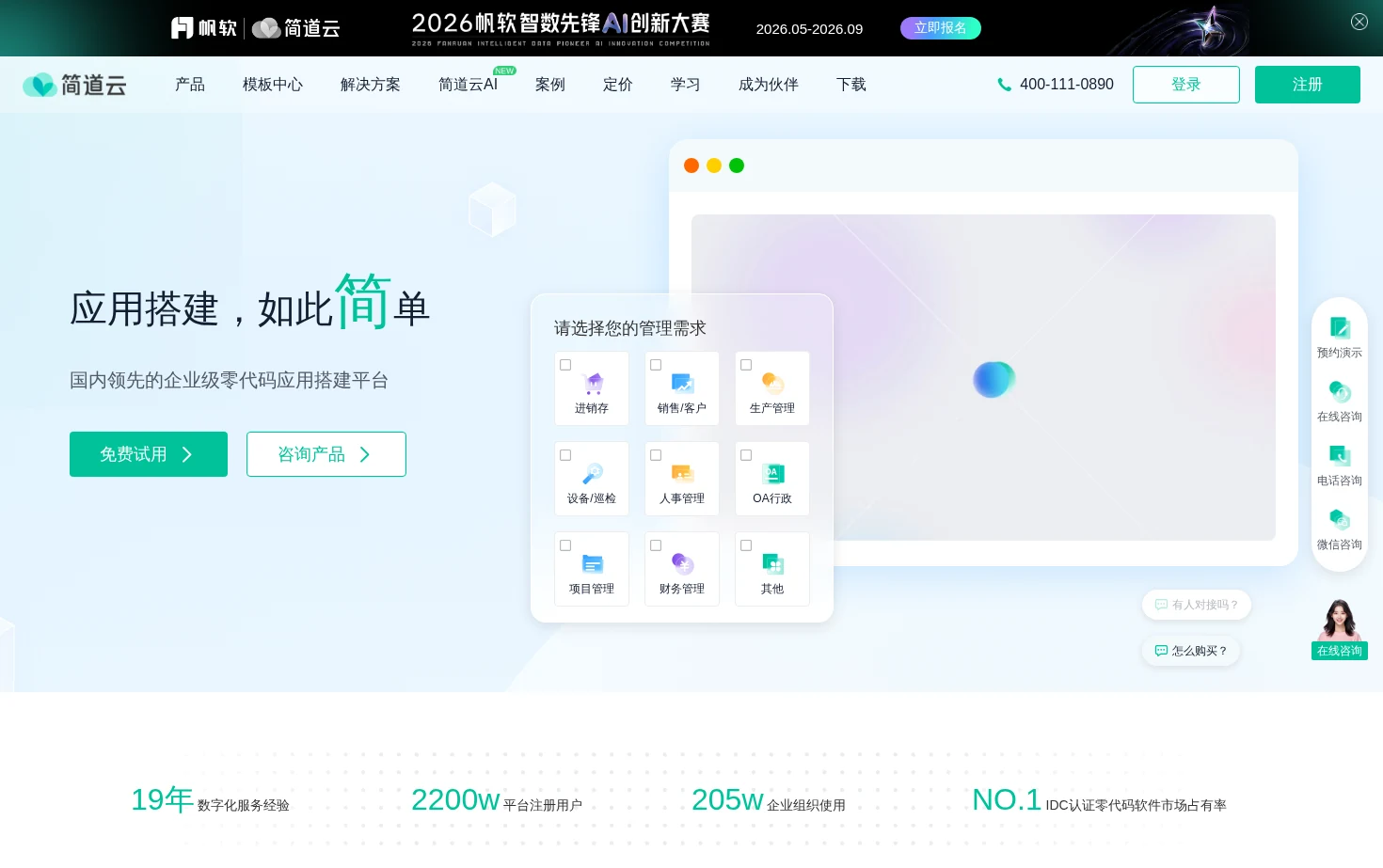Open the 下载 menu item
Screen dimensions: 1383x868
[851, 85]
